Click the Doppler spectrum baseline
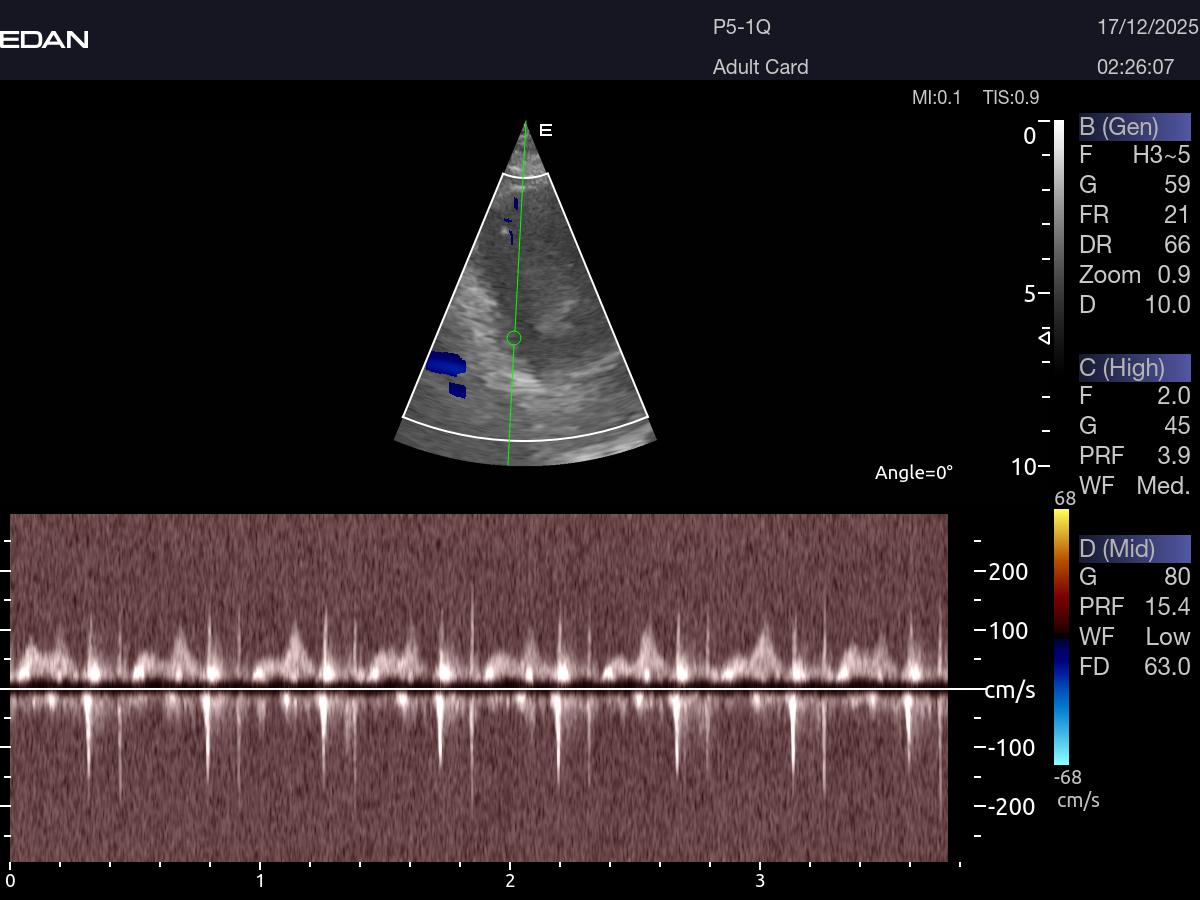Image resolution: width=1200 pixels, height=900 pixels. click(x=480, y=689)
